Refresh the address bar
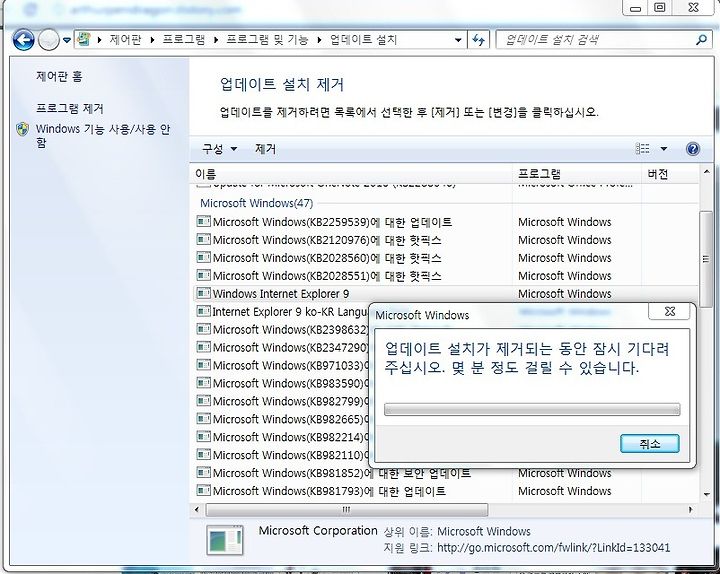 pos(478,40)
